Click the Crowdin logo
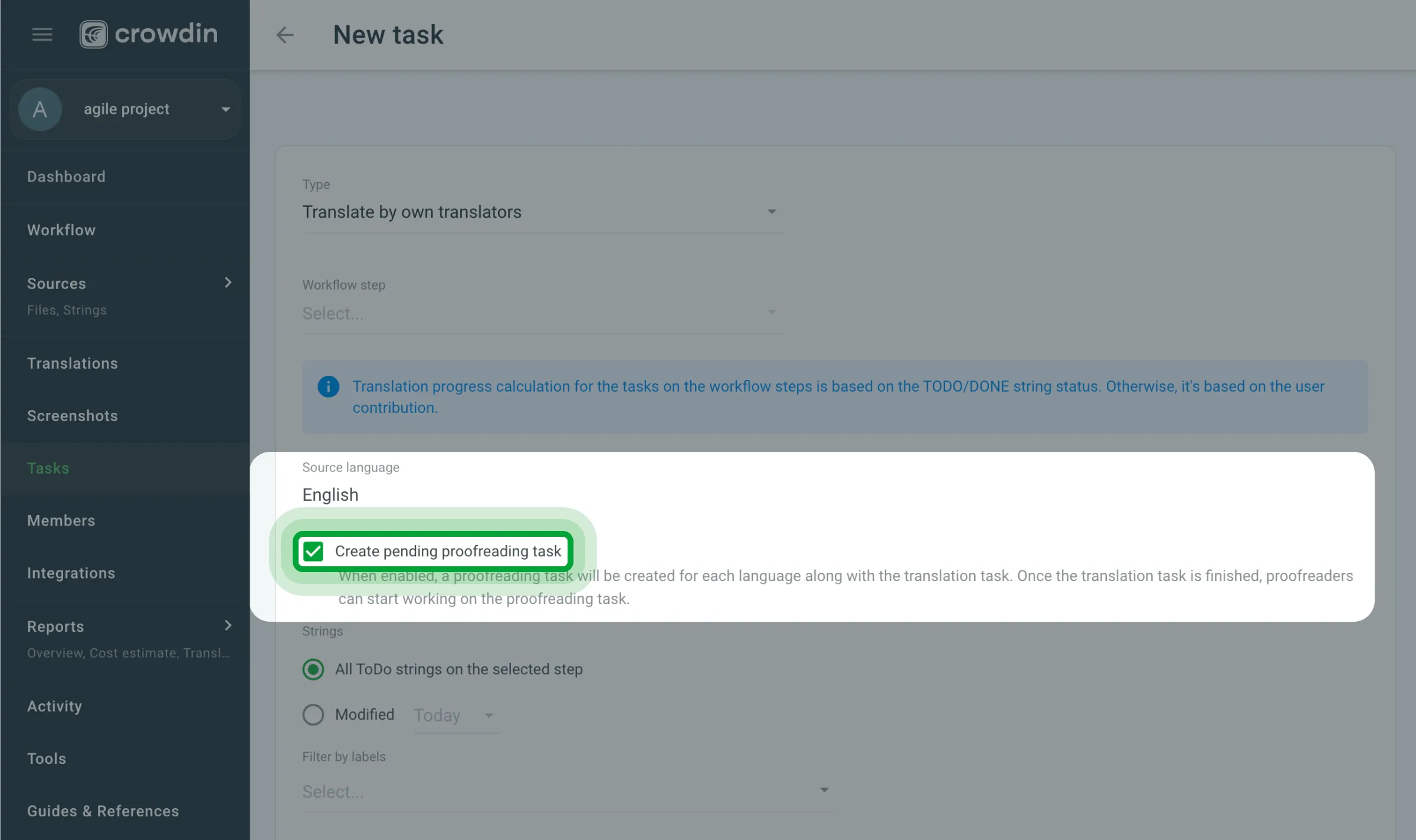Viewport: 1416px width, 840px height. [x=149, y=34]
